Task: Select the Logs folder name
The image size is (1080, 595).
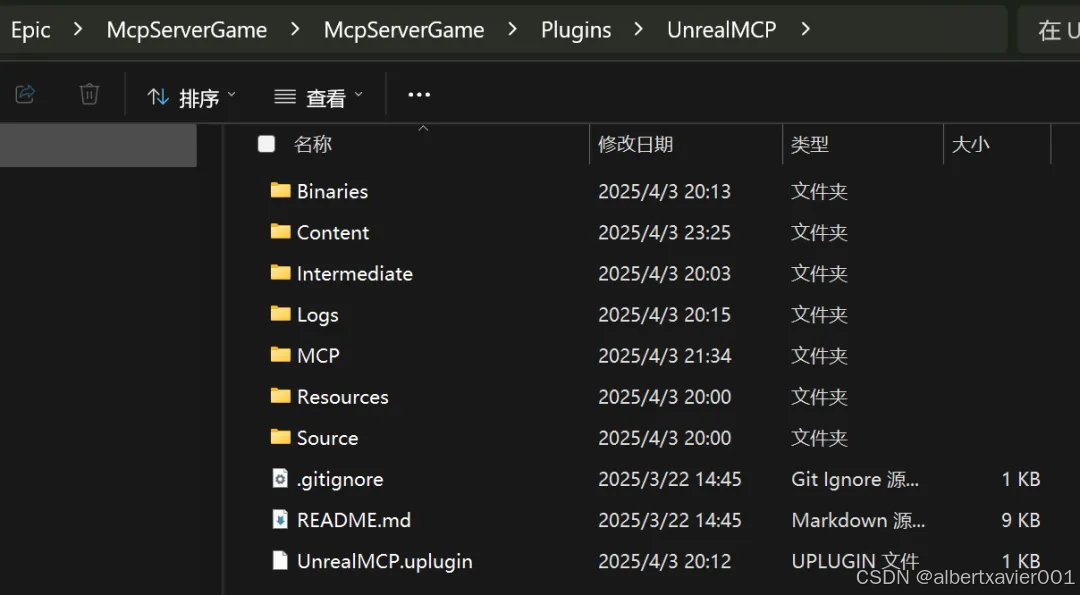Action: tap(318, 315)
